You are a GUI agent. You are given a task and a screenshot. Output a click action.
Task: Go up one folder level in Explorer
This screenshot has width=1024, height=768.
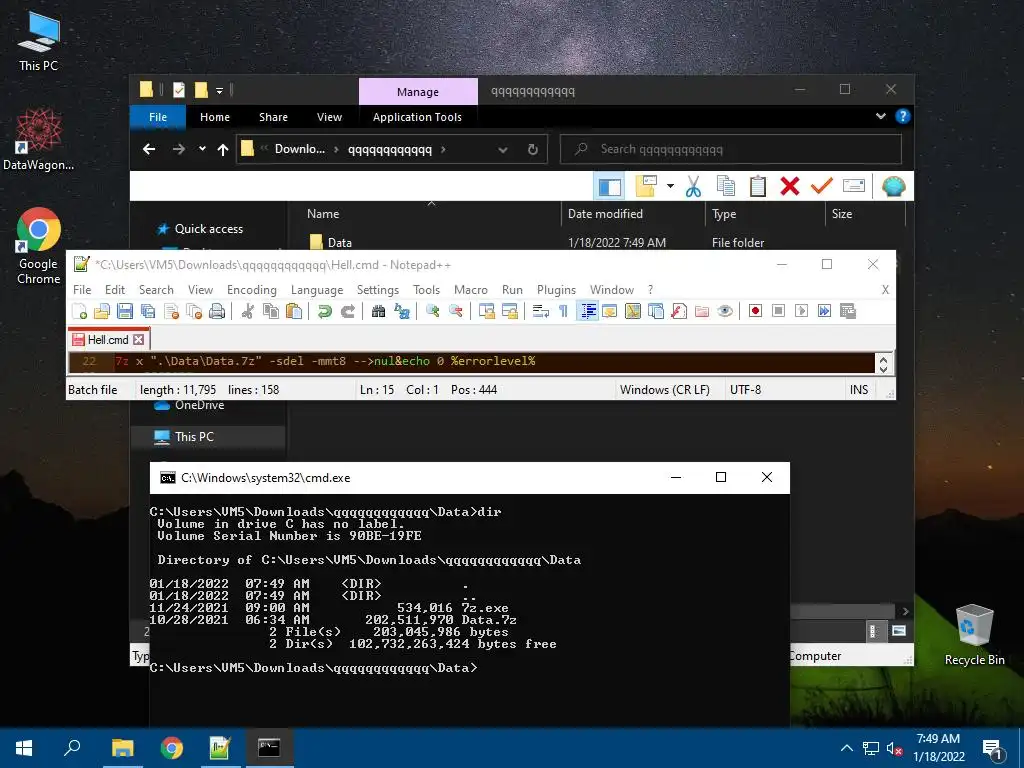223,150
